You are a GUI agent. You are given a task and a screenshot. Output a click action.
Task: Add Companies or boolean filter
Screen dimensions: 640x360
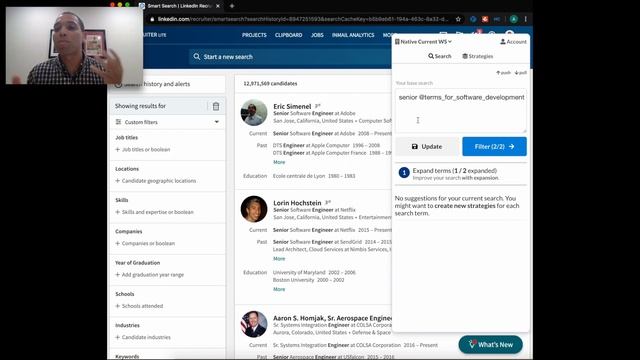(x=145, y=243)
